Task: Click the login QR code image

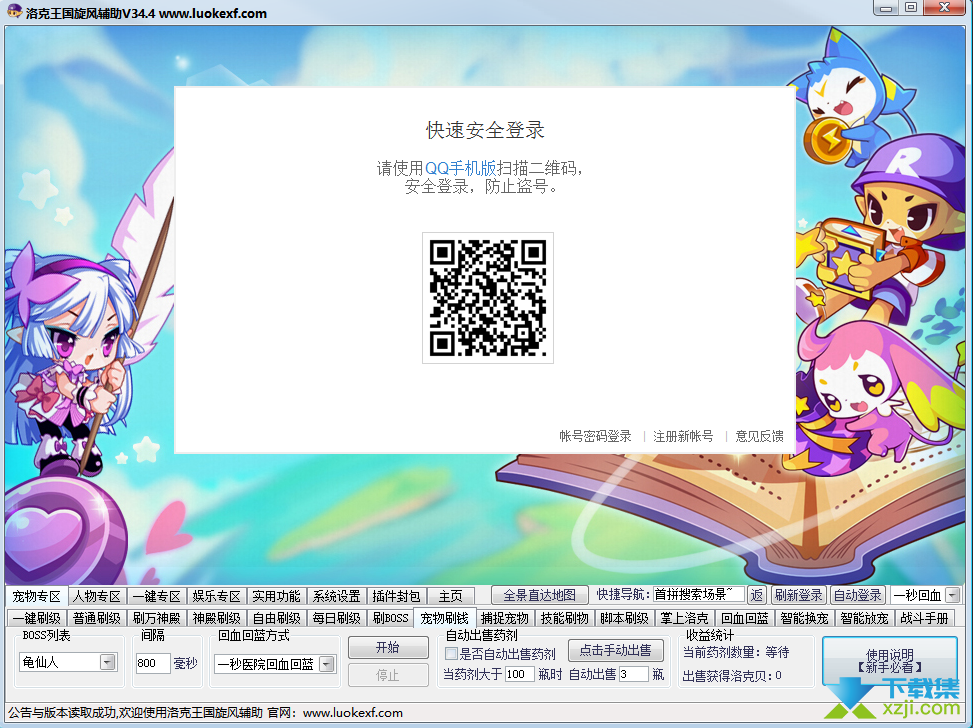Action: (488, 298)
